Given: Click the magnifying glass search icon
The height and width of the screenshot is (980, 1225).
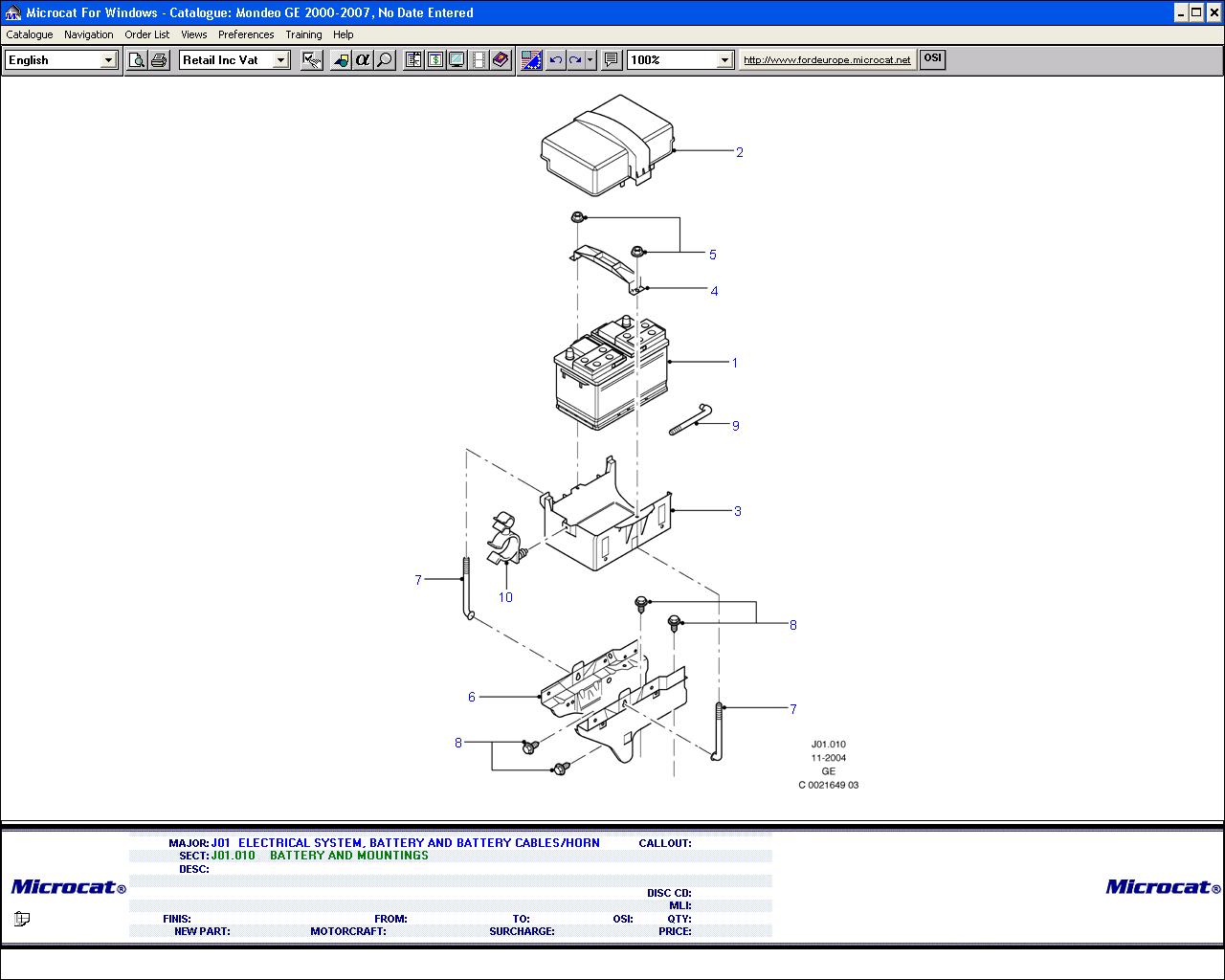Looking at the screenshot, I should 385,60.
